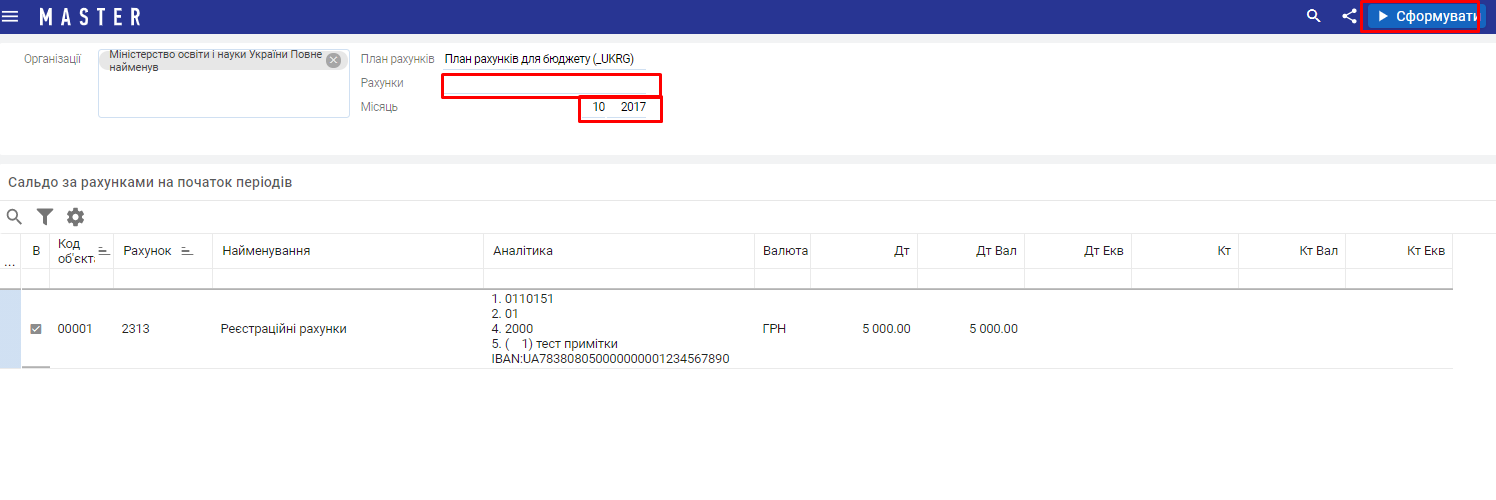Click the search icon in top bar
Viewport: 1496px width, 500px height.
pyautogui.click(x=1314, y=17)
